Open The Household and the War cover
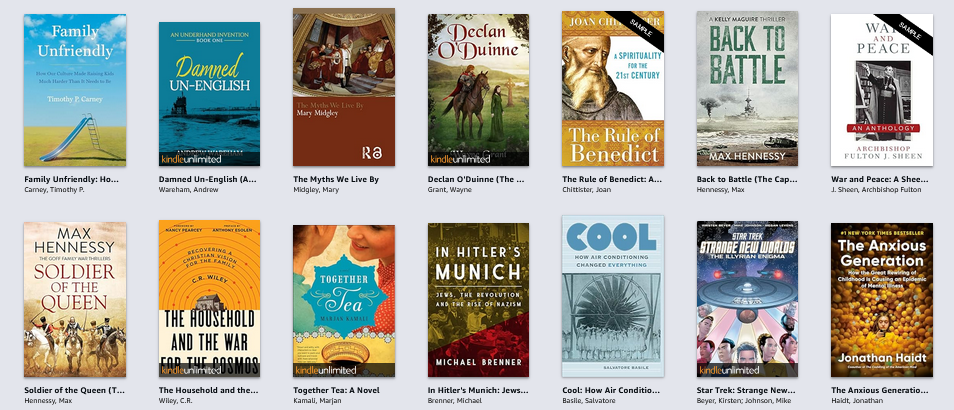954x410 pixels. click(209, 299)
